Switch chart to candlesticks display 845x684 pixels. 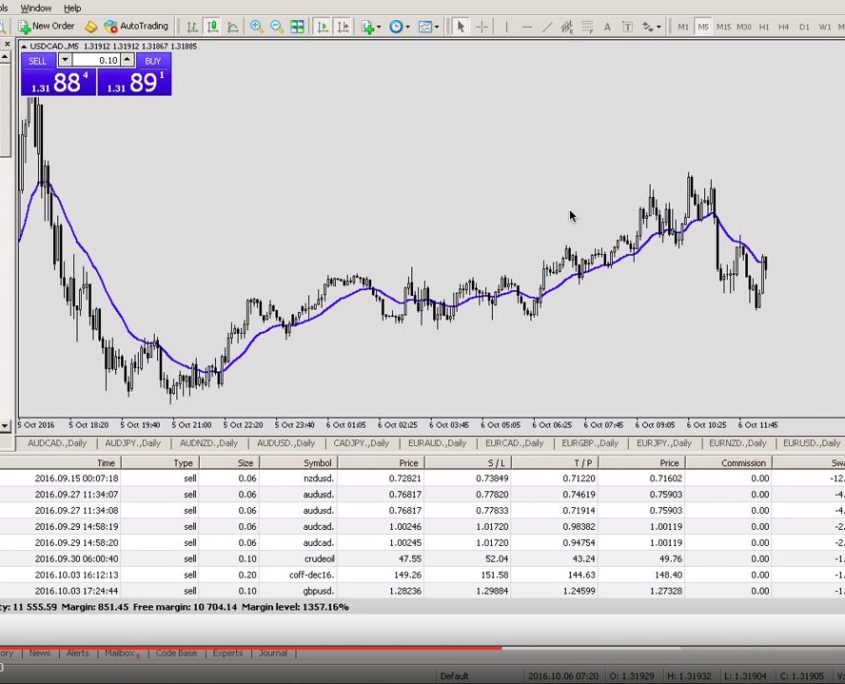(x=212, y=27)
